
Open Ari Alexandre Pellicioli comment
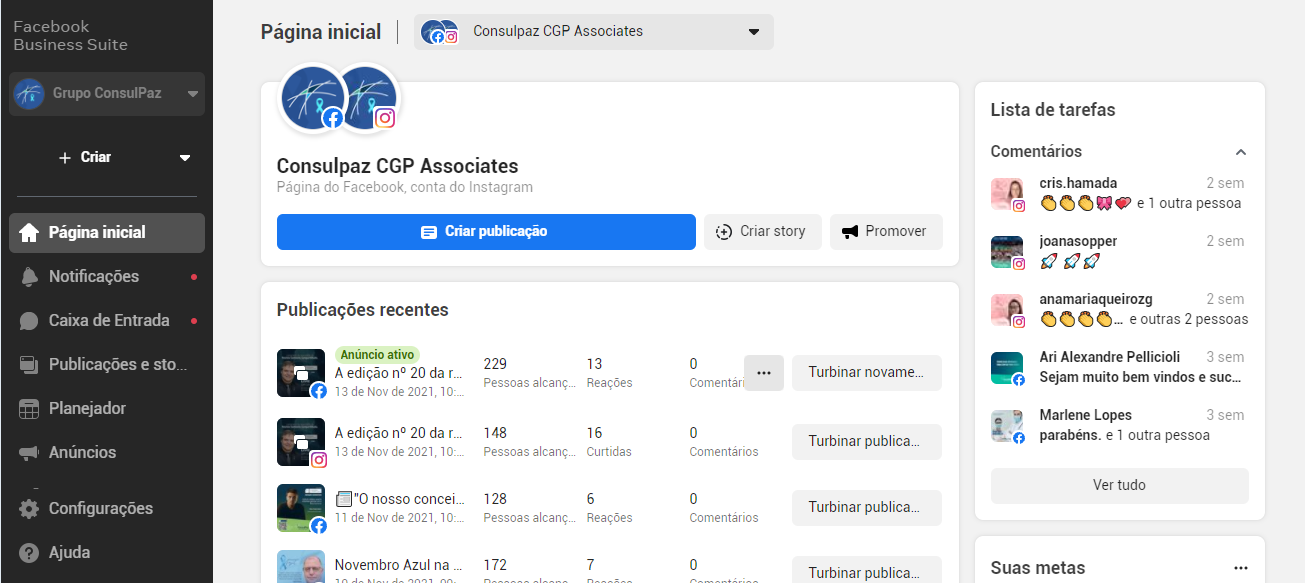[x=1119, y=368]
